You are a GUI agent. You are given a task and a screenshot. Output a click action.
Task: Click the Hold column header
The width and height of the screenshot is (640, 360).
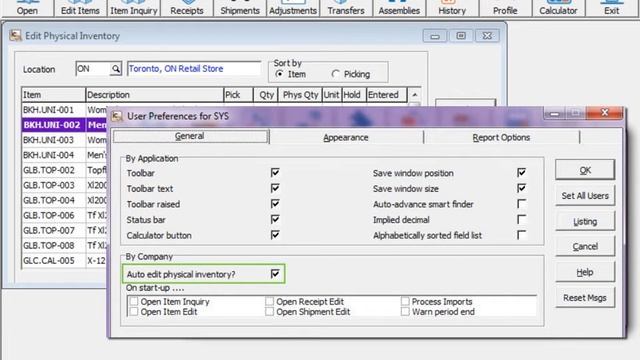(x=354, y=95)
